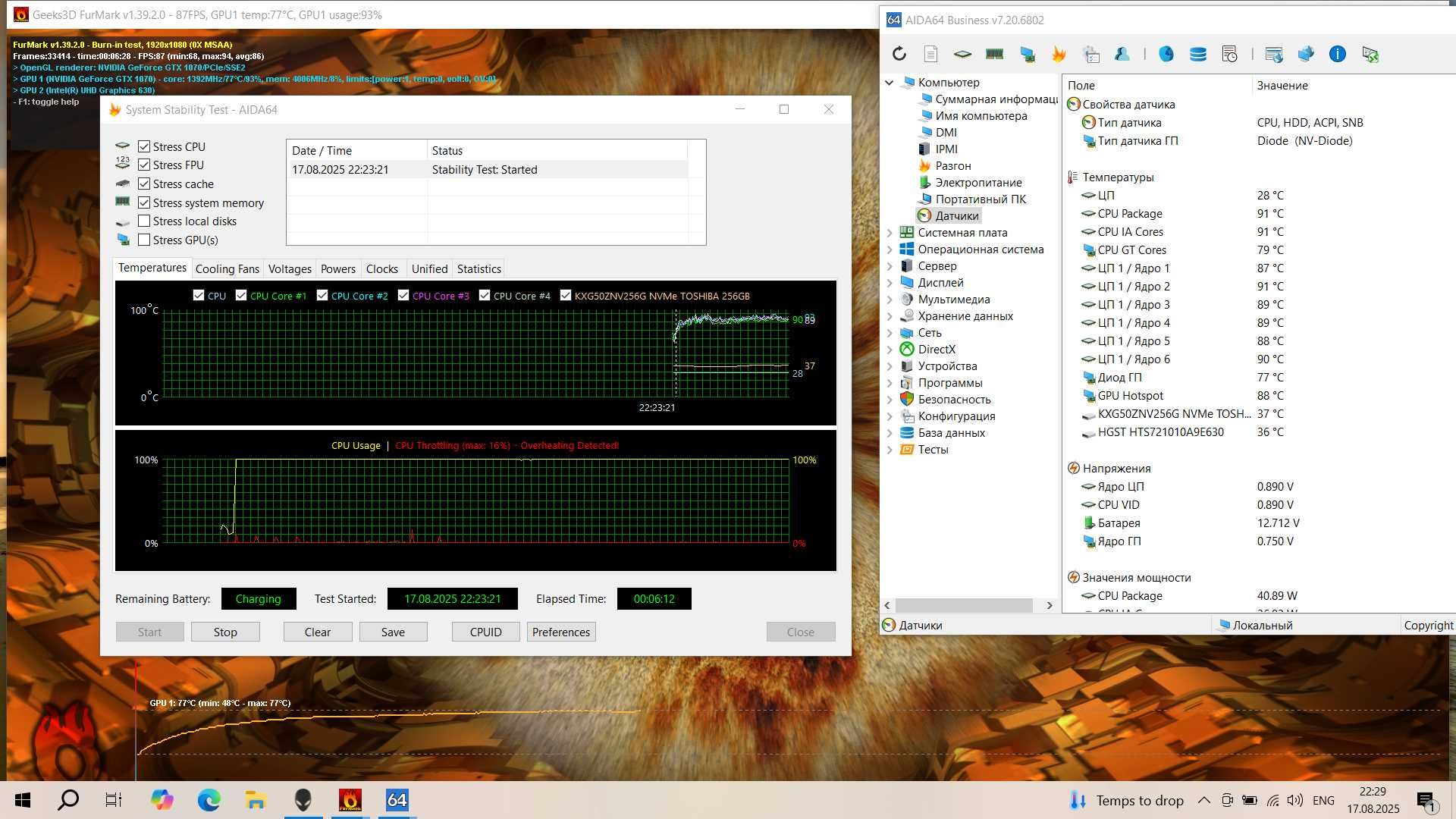This screenshot has height=819, width=1456.
Task: Switch to Unified tab
Action: coord(429,268)
